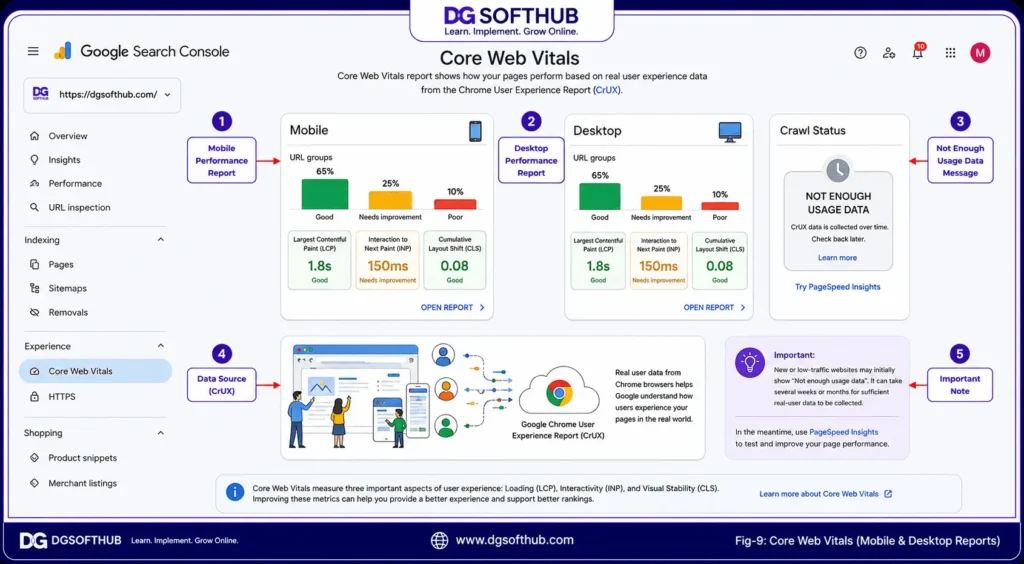The height and width of the screenshot is (564, 1024).
Task: Click the Pages document icon
Action: tap(35, 264)
